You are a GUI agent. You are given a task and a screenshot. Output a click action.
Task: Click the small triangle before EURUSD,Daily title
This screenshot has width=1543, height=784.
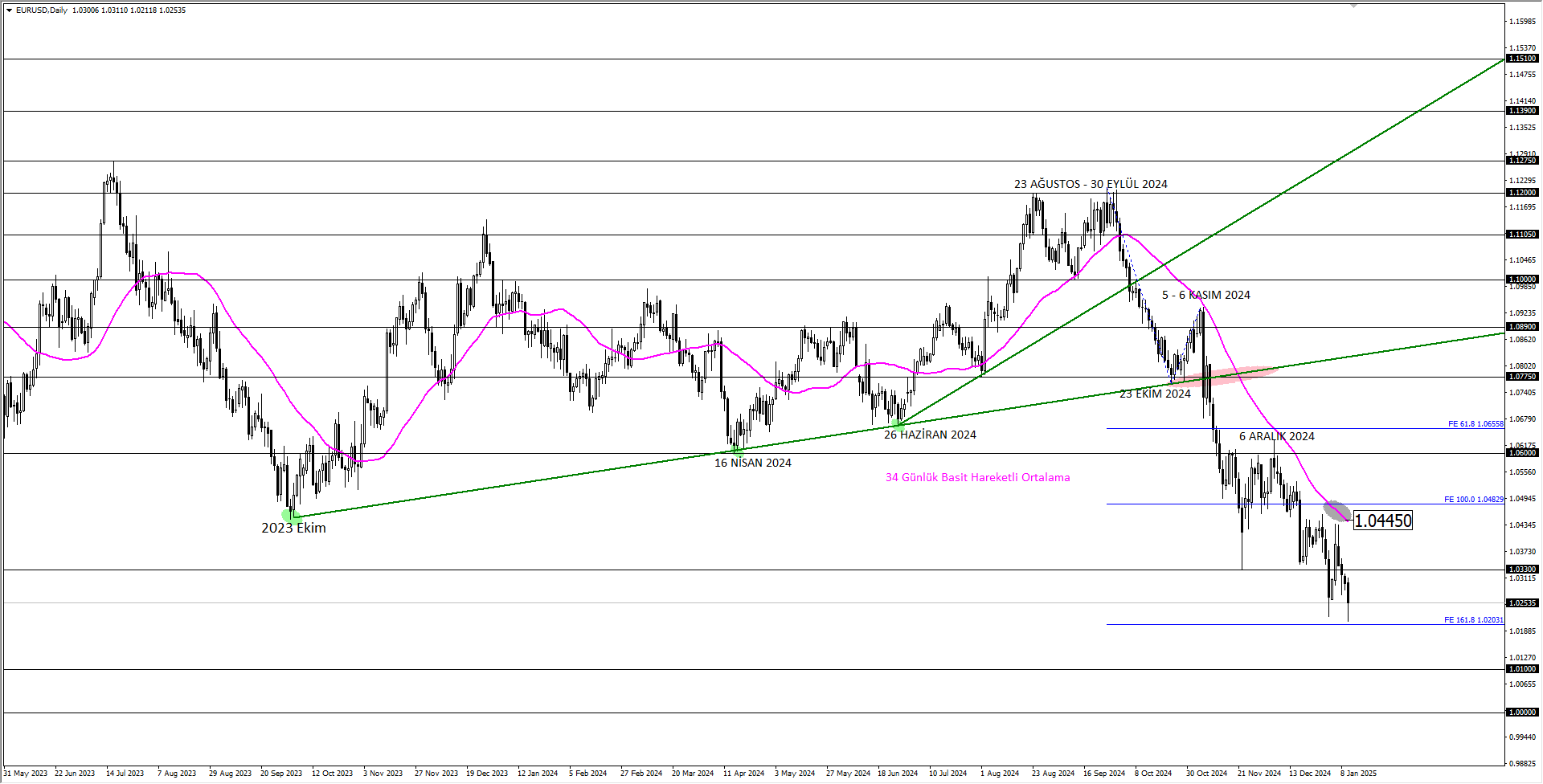[x=9, y=10]
